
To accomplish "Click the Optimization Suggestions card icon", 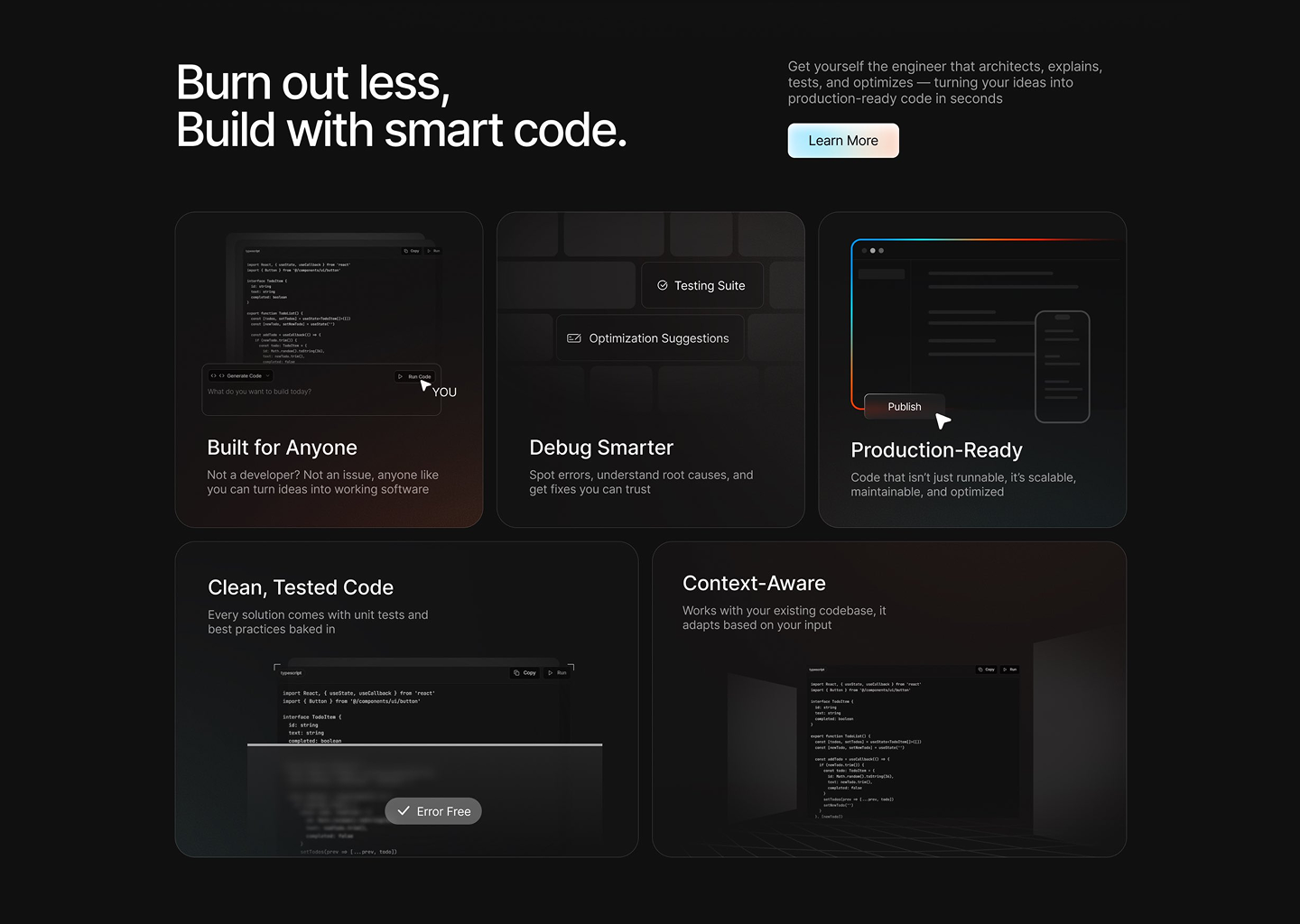I will click(x=574, y=338).
